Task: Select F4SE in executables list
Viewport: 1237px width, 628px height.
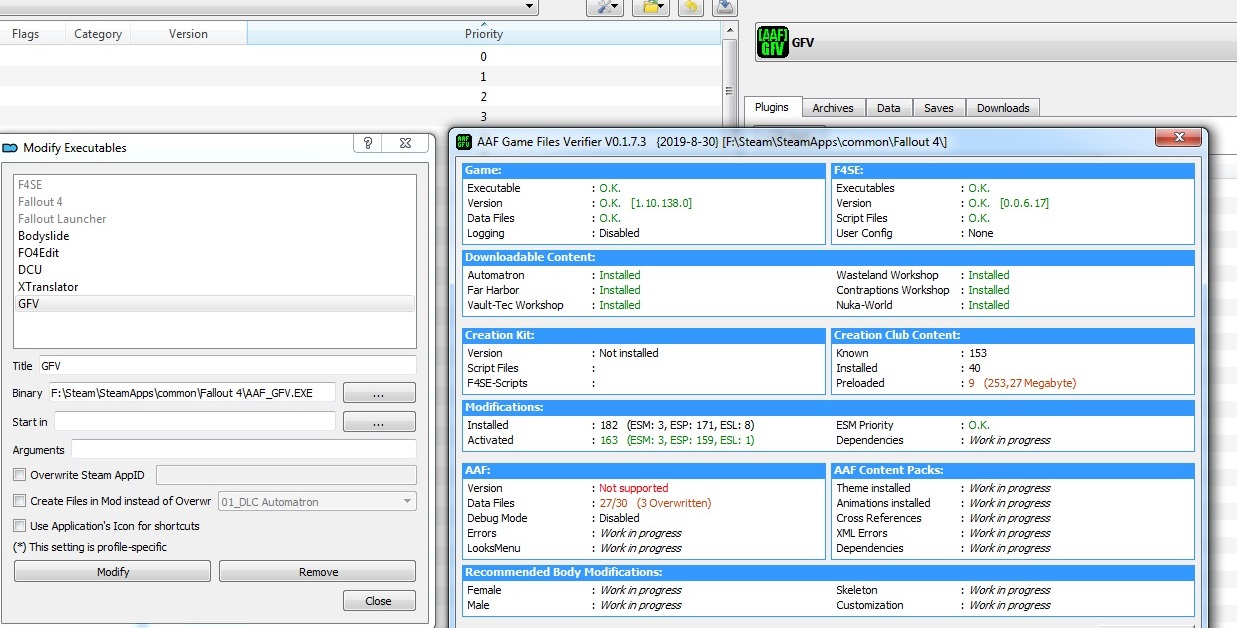Action: tap(215, 185)
